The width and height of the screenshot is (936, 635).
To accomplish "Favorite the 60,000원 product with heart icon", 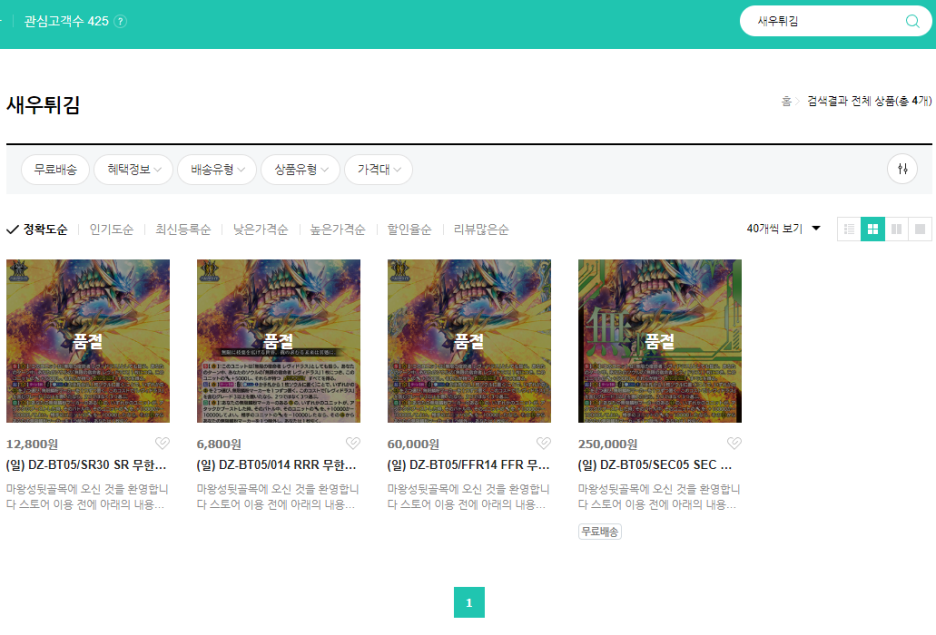I will (x=543, y=443).
